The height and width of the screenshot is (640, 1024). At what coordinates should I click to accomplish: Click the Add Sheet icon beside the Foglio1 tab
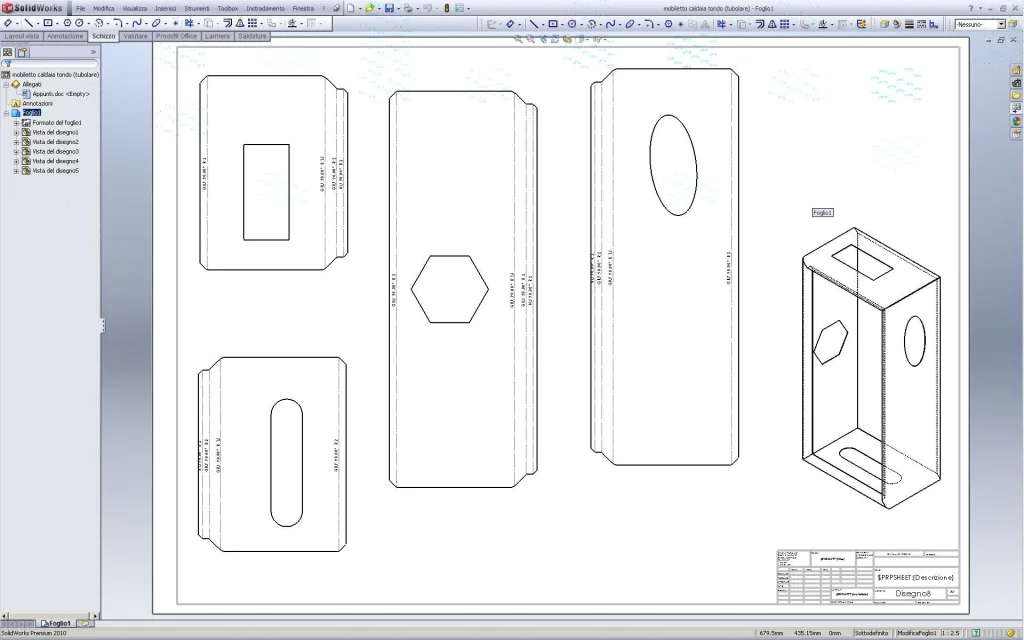click(x=85, y=624)
